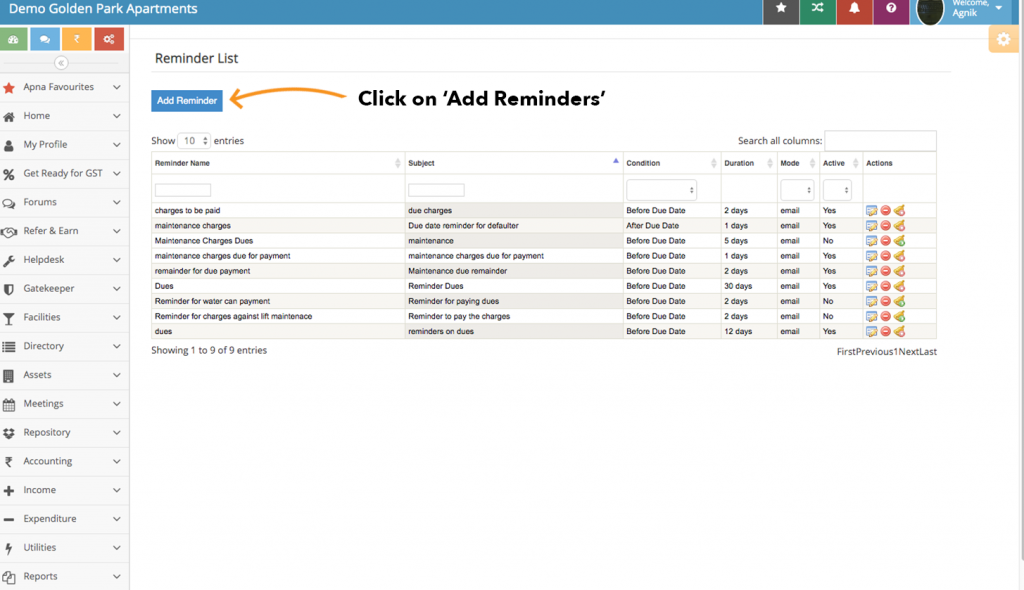Image resolution: width=1024 pixels, height=590 pixels.
Task: Sort by the Duration column header
Action: (748, 163)
